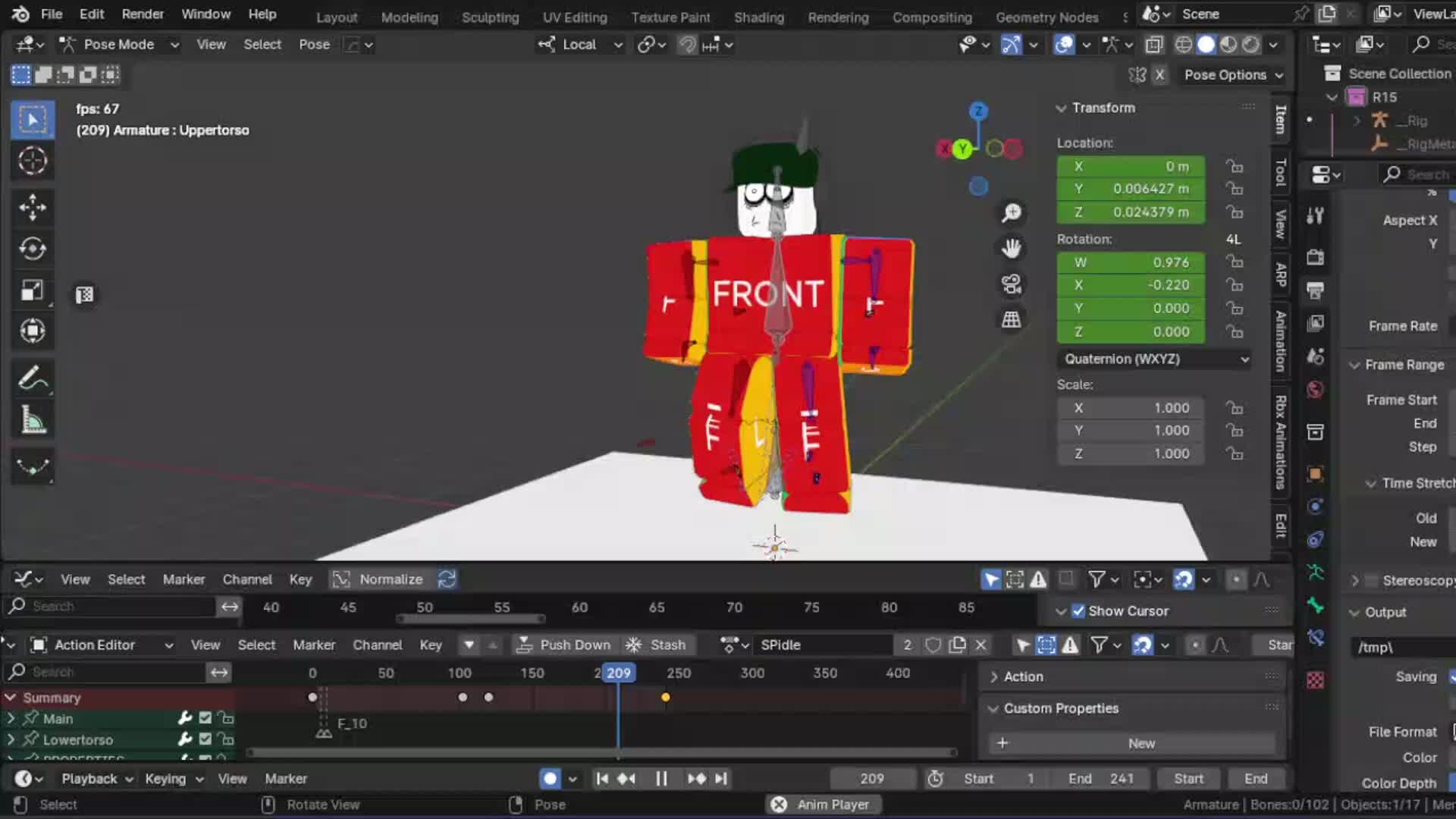Select the 3D Cursor tool
The width and height of the screenshot is (1456, 819).
pyautogui.click(x=32, y=161)
